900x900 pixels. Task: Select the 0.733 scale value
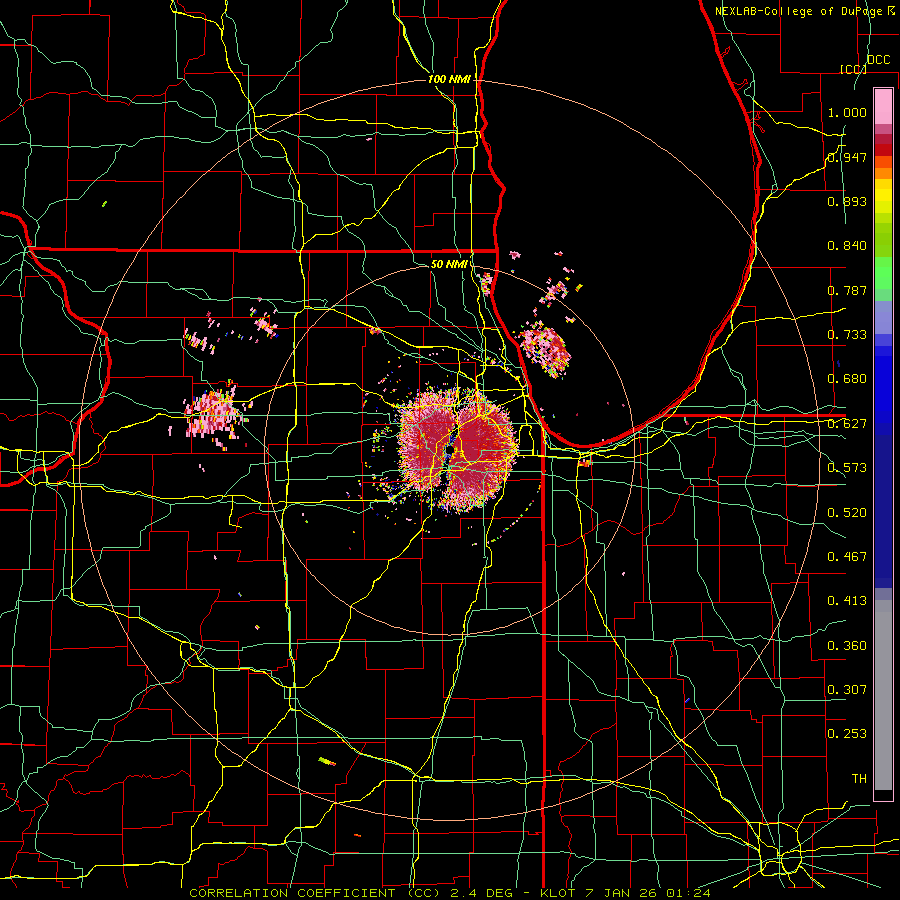[847, 335]
